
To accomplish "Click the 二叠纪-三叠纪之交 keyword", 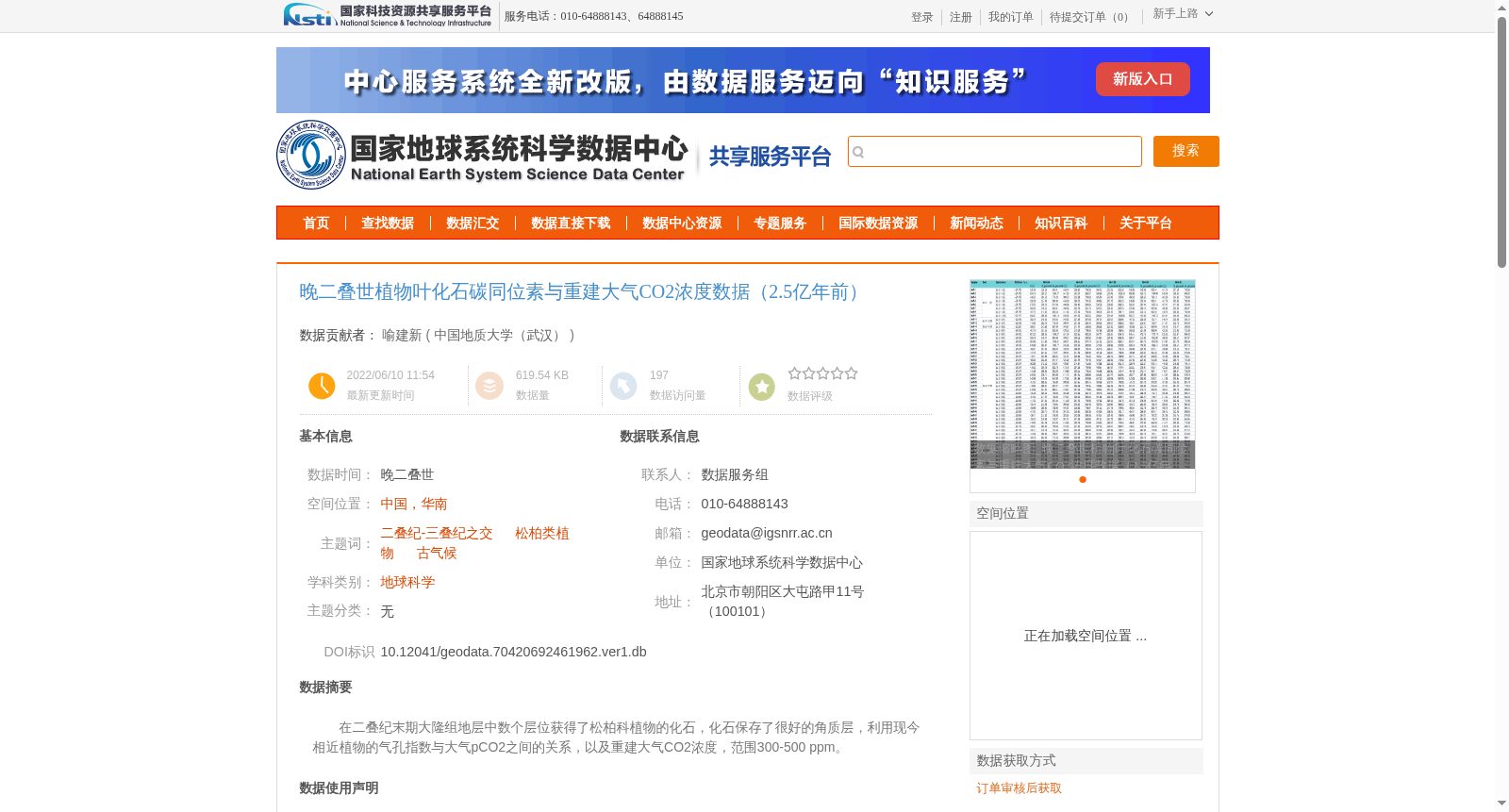I will (437, 533).
